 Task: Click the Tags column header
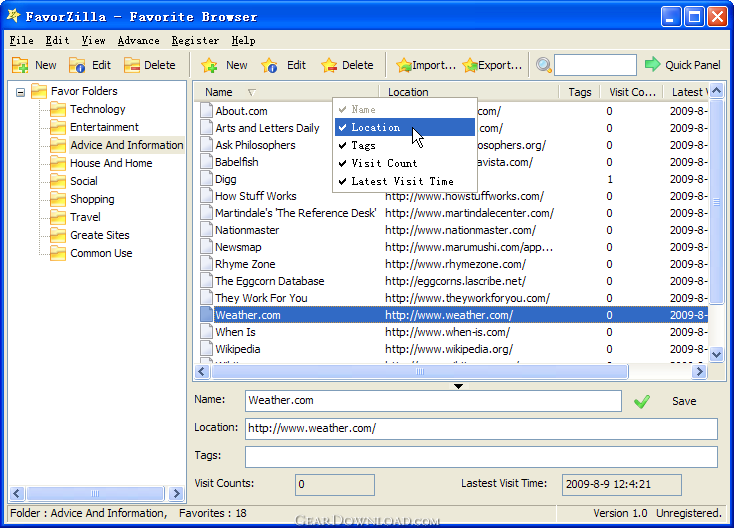pos(580,92)
